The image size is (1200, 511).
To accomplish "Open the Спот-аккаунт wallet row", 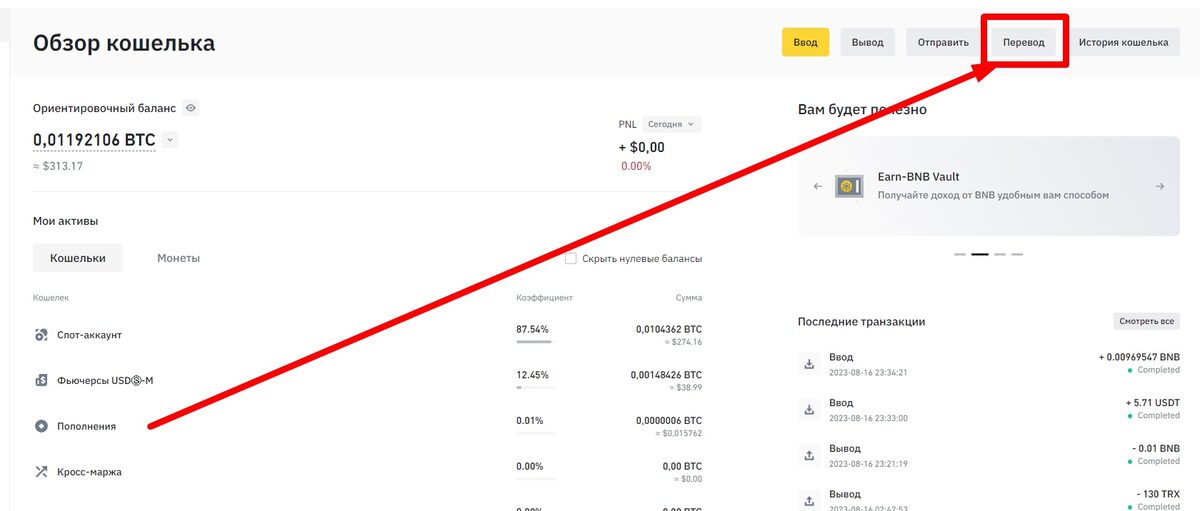I will [367, 335].
